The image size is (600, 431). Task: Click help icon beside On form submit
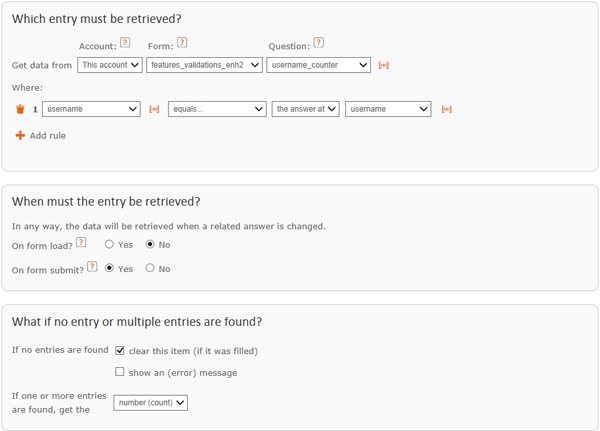pos(92,266)
